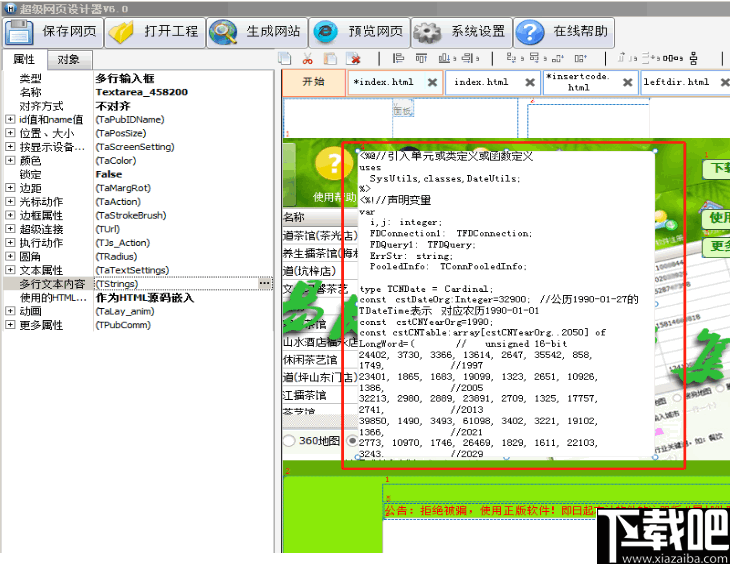Expand the 执行动作 property group
This screenshot has height=564, width=732.
10,243
